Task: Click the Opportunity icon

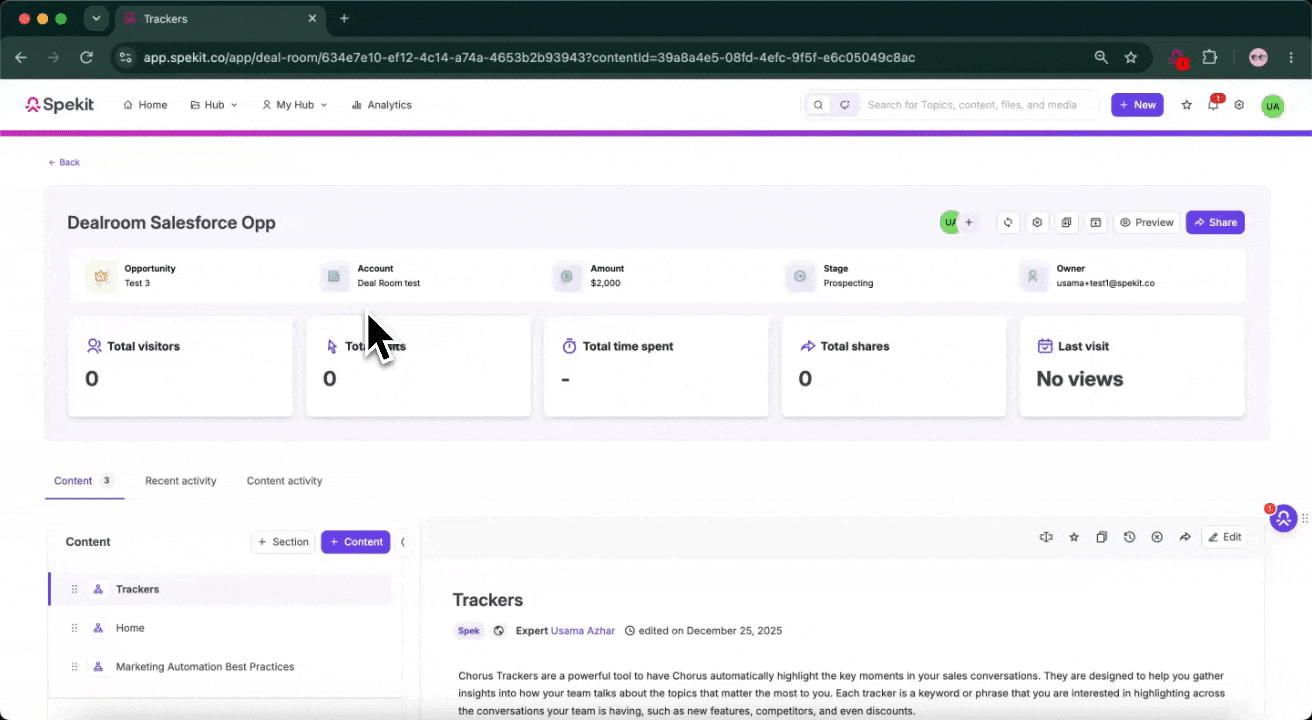Action: pyautogui.click(x=101, y=276)
